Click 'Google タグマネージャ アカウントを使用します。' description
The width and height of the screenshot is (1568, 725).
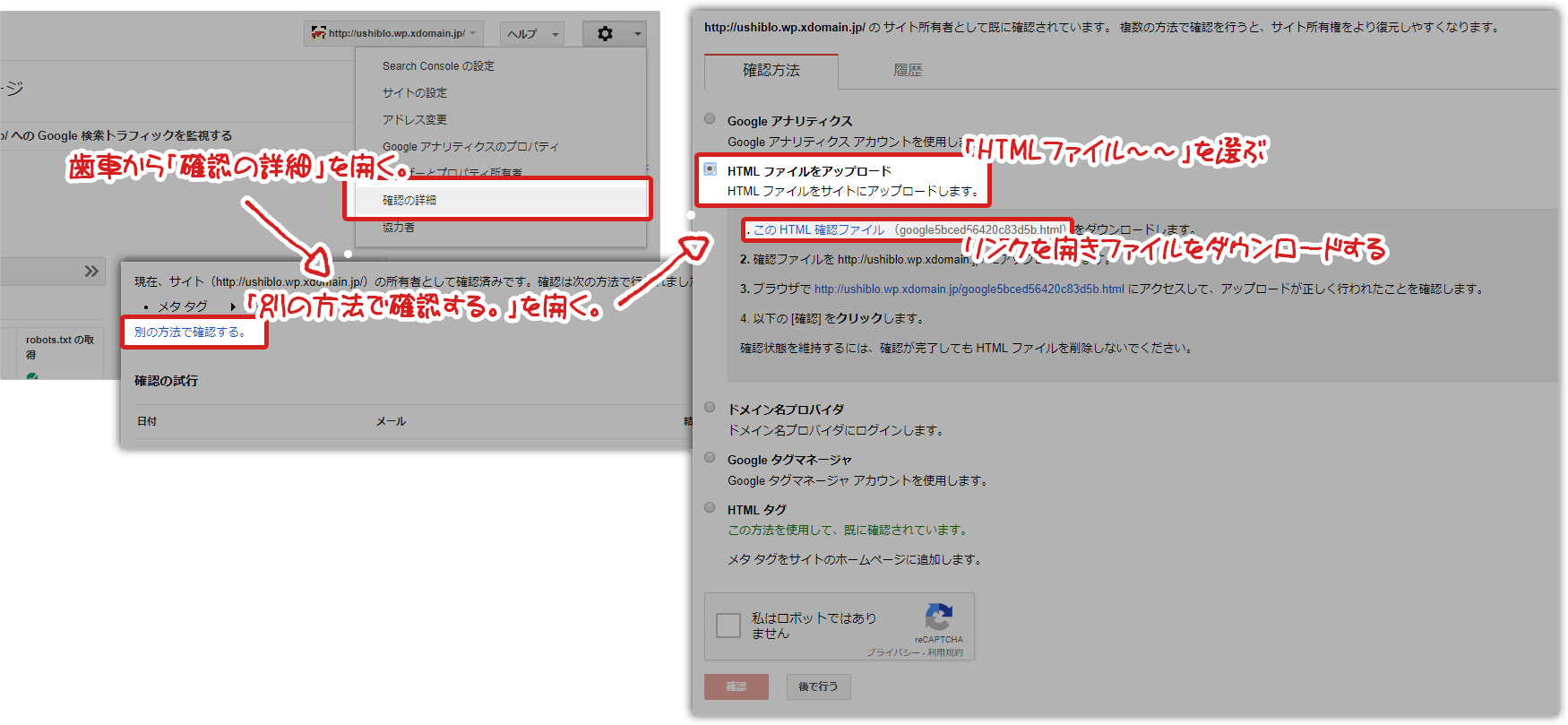coord(858,481)
